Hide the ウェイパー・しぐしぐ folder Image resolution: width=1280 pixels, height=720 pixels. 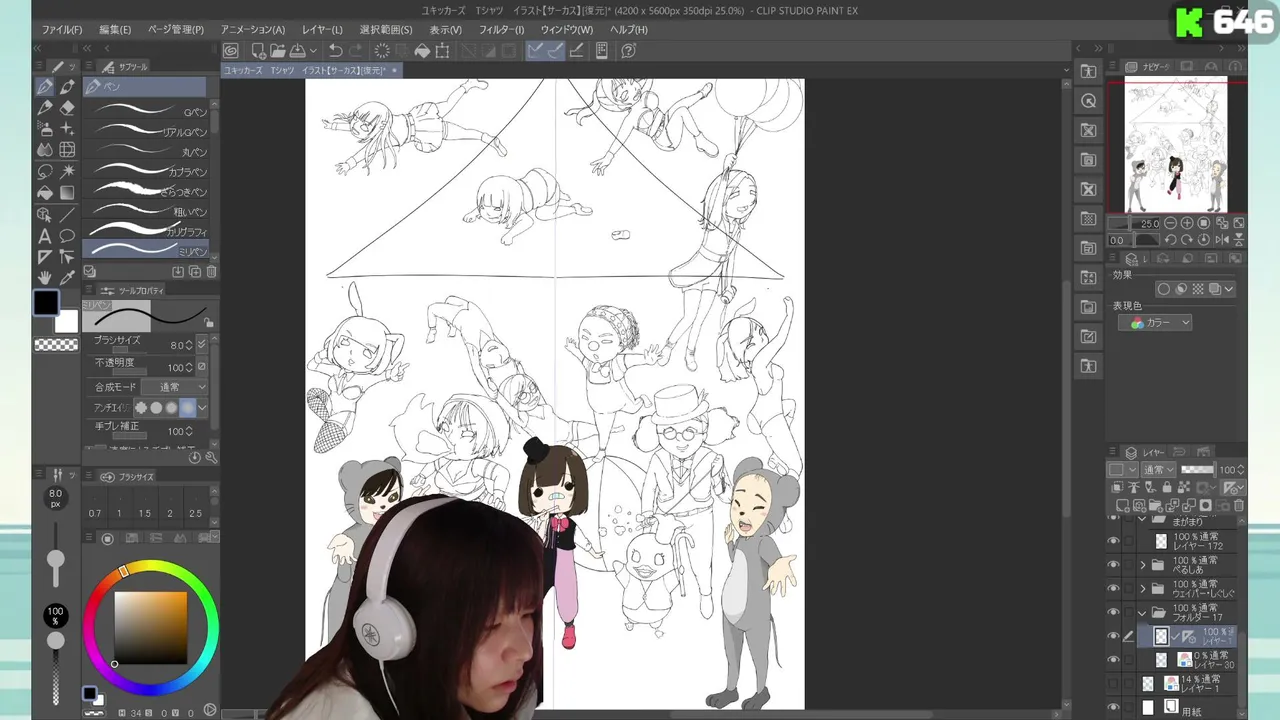click(x=1113, y=588)
